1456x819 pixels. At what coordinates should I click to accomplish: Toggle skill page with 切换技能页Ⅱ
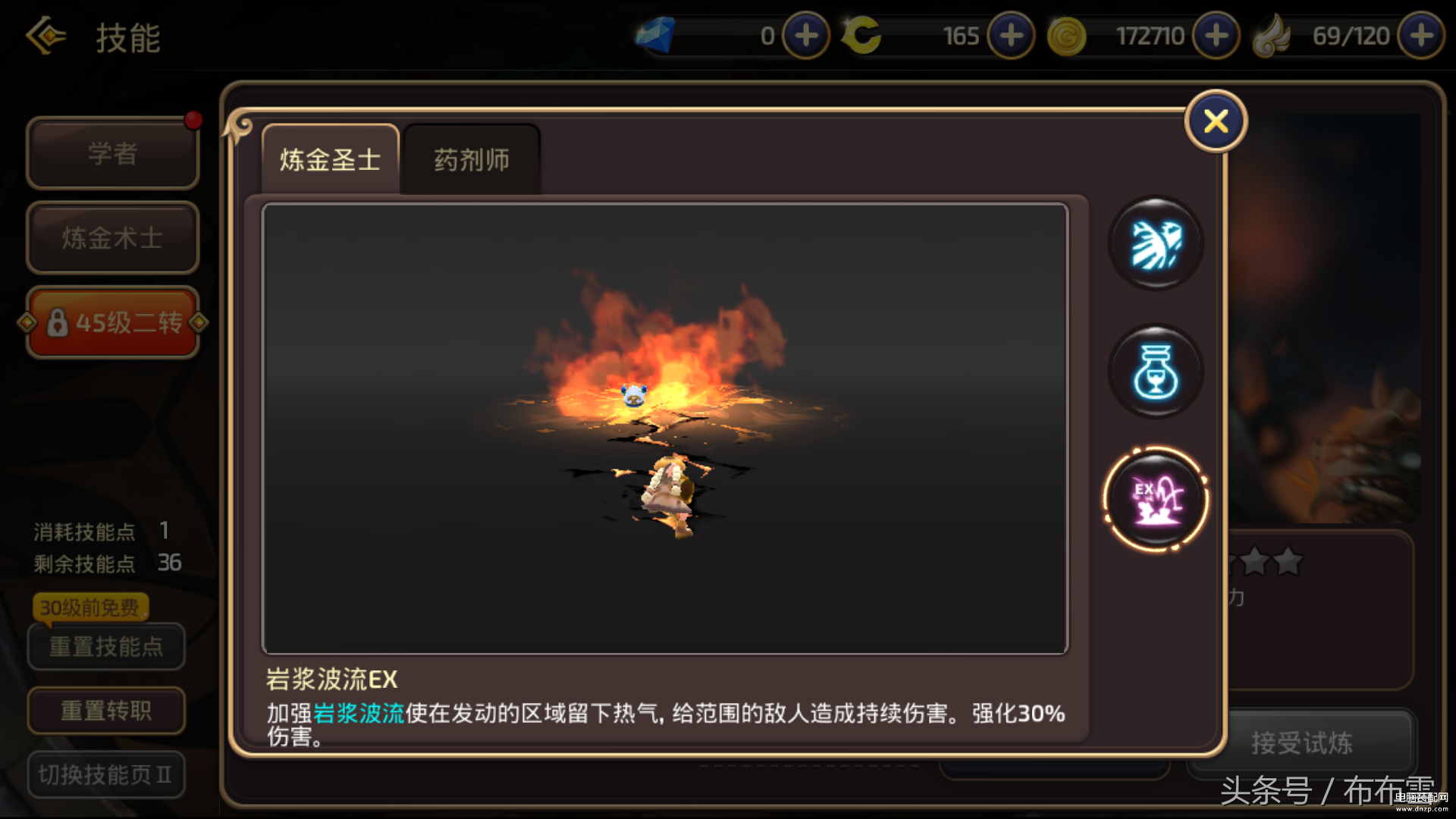(106, 774)
